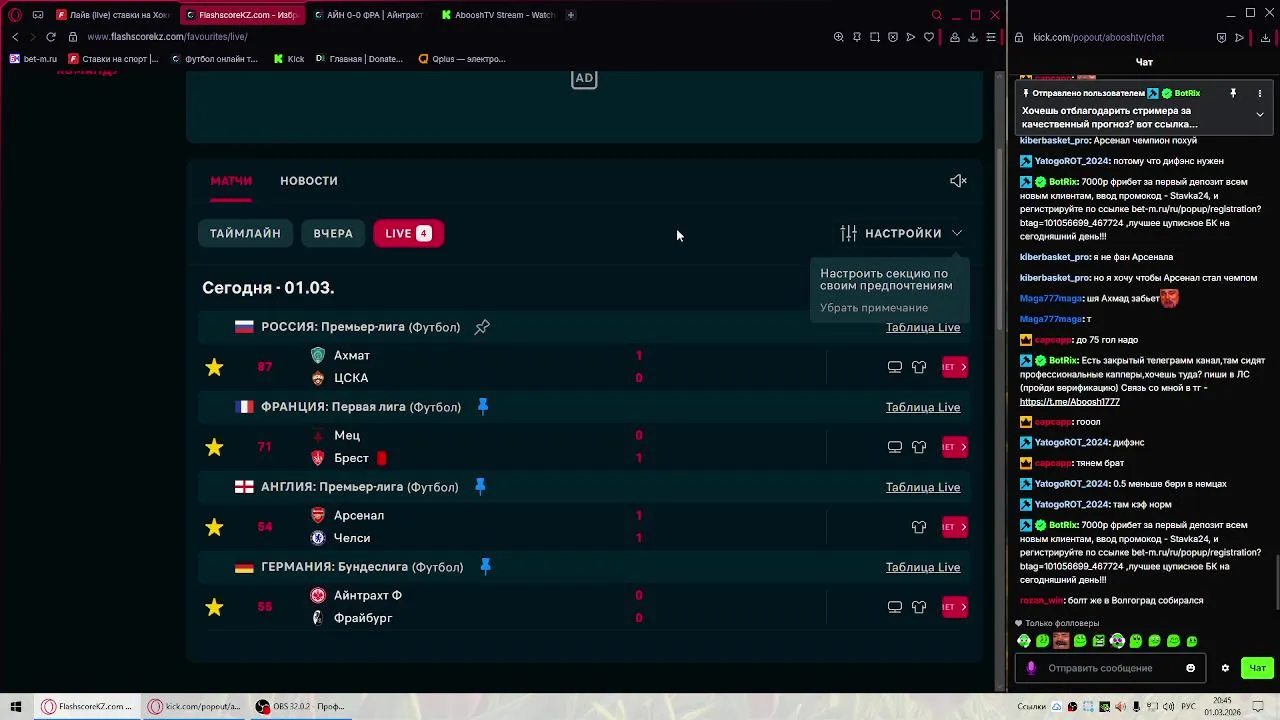Remove Ахмат–ЦСКА match from favourites
The image size is (1280, 720).
point(214,367)
